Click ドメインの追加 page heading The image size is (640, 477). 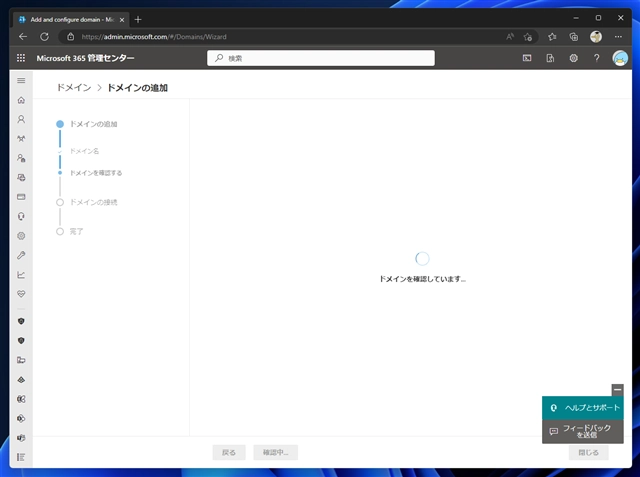(x=137, y=87)
